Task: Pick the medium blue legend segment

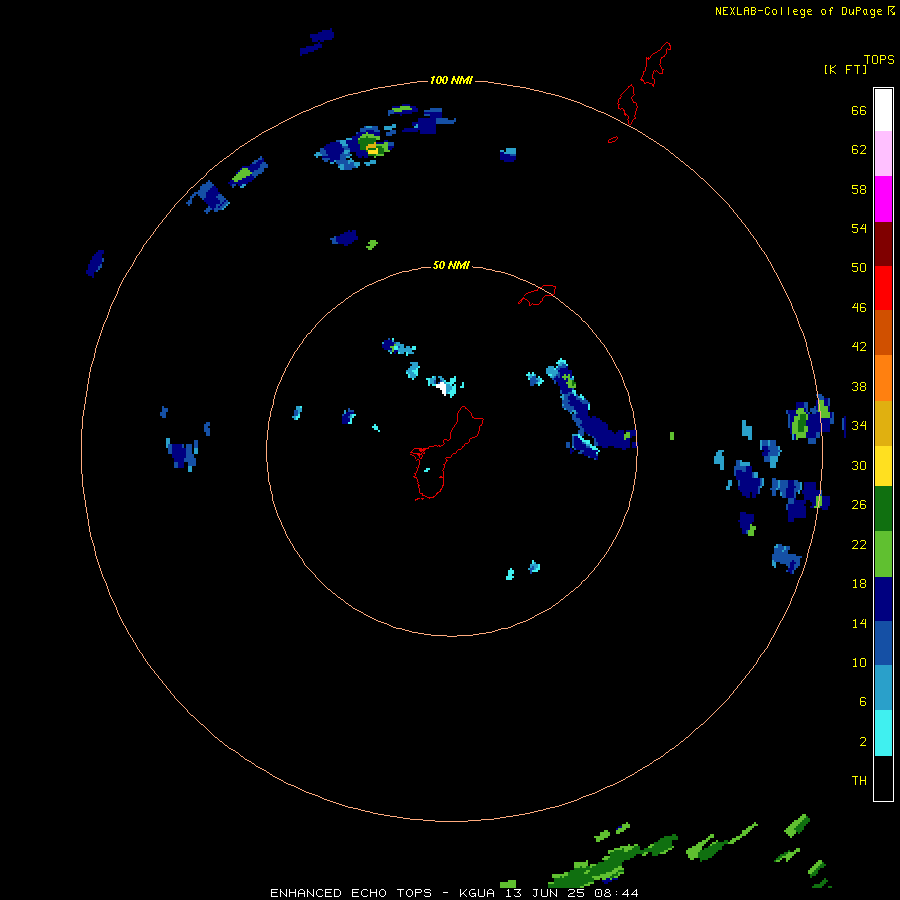Action: pyautogui.click(x=883, y=643)
